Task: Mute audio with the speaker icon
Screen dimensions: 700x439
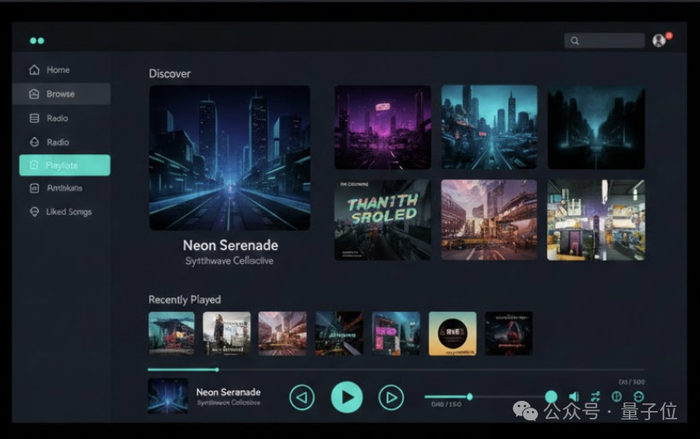Action: pos(574,396)
